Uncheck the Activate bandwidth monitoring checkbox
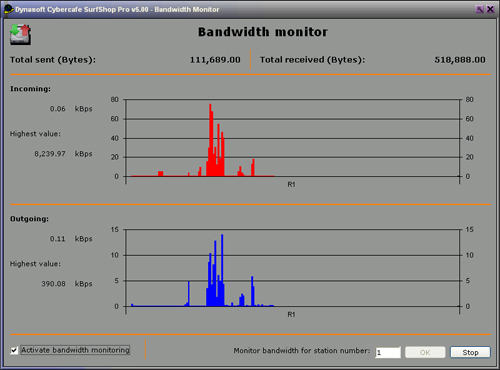The image size is (500, 370). [x=14, y=350]
